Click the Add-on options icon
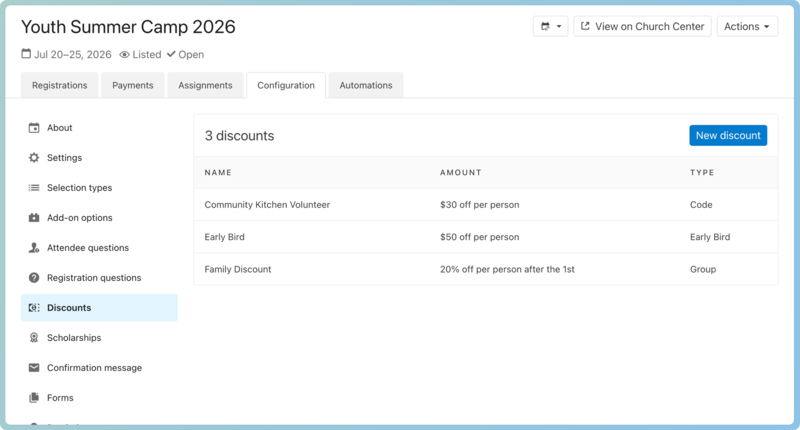The height and width of the screenshot is (430, 800). [34, 218]
